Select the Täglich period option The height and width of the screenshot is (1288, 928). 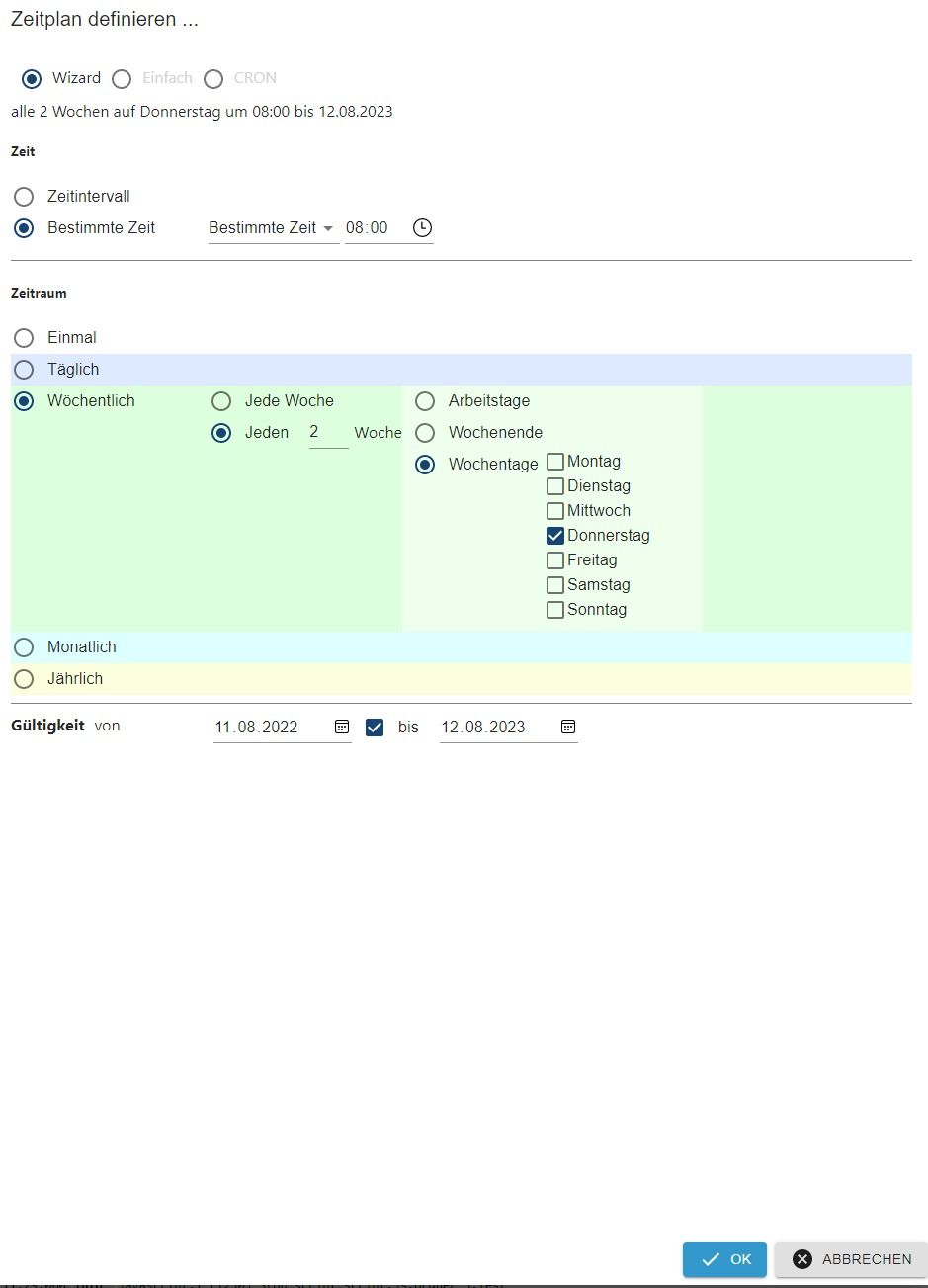pos(24,370)
